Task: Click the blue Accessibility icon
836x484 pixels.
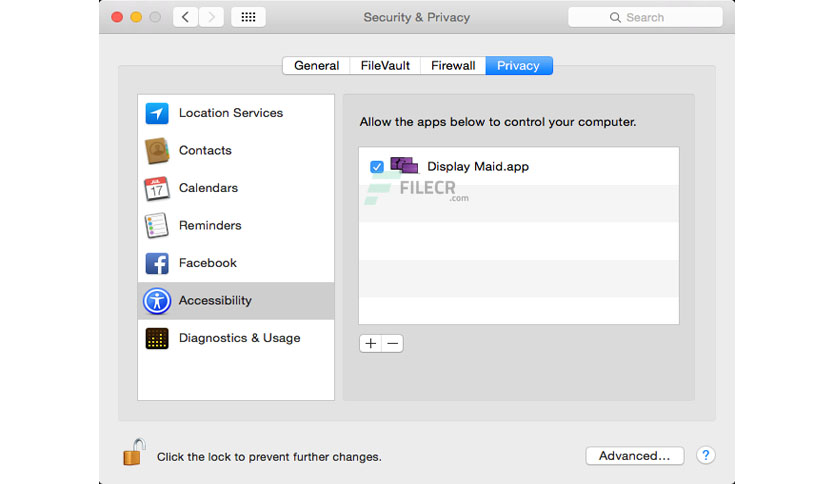Action: tap(157, 301)
